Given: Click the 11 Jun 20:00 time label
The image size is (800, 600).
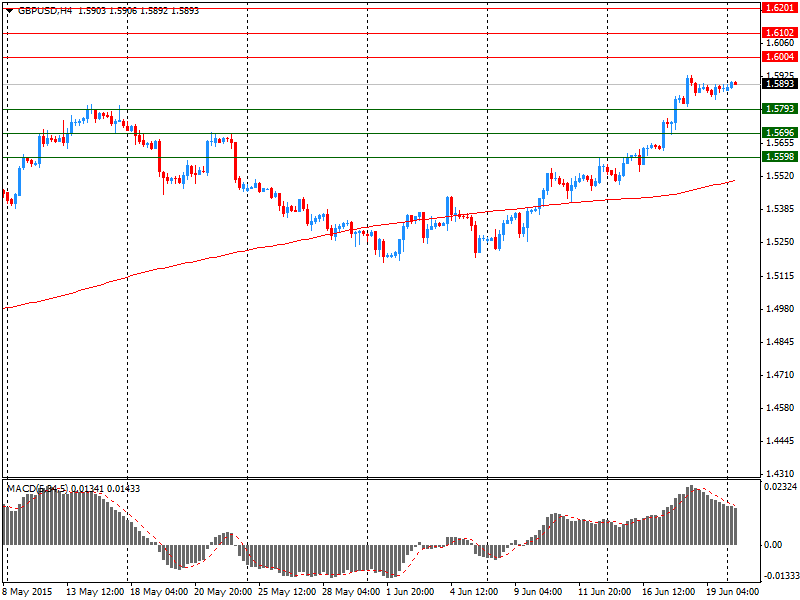Looking at the screenshot, I should pyautogui.click(x=605, y=592).
